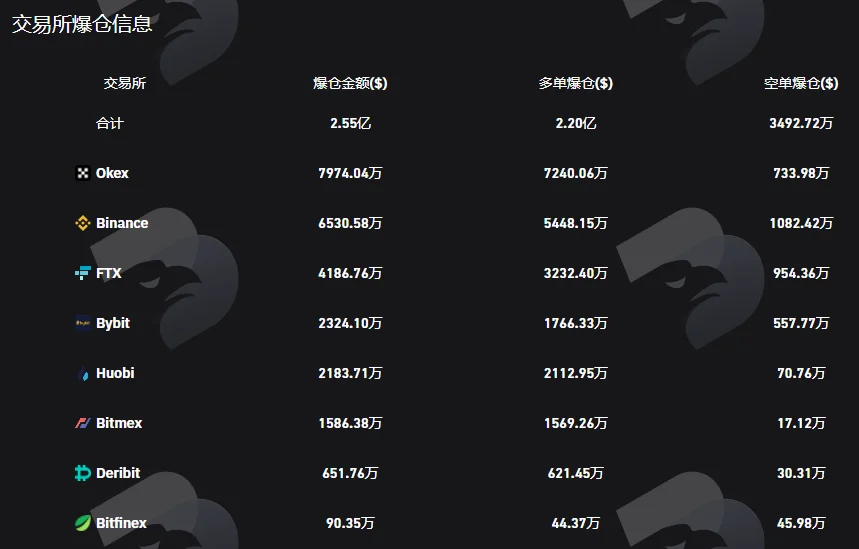Open the Binance exchange name link
The height and width of the screenshot is (549, 859).
coord(122,223)
